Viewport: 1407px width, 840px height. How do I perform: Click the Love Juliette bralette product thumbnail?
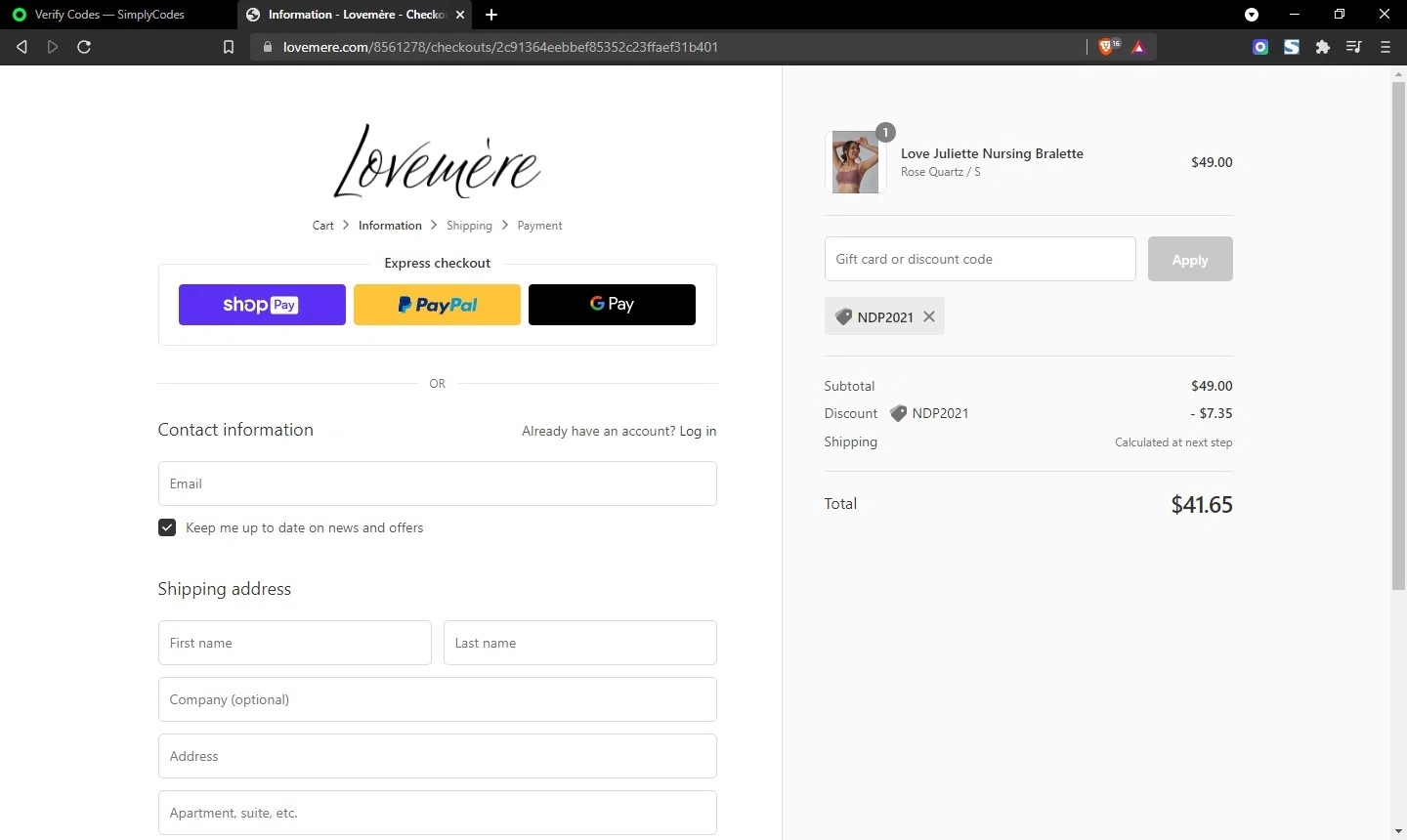click(855, 162)
